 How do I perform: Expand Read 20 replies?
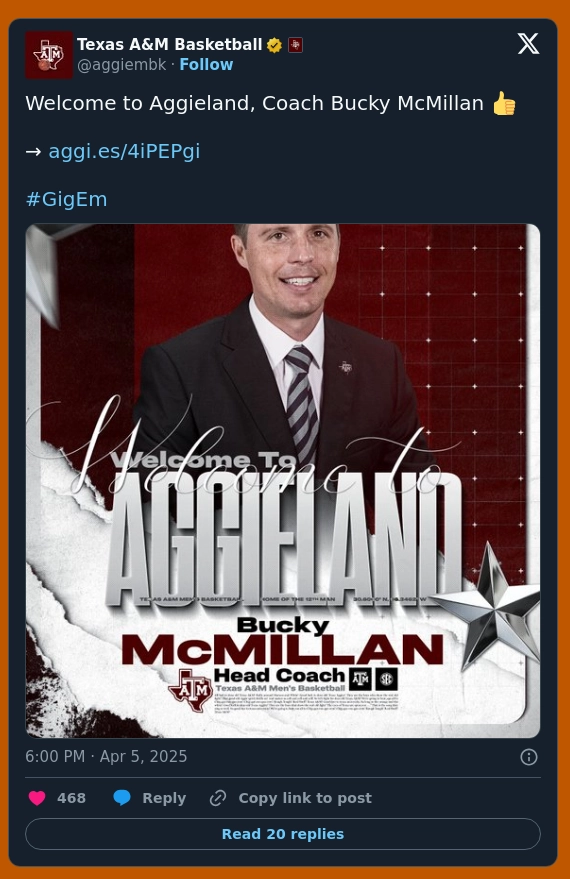[x=282, y=834]
